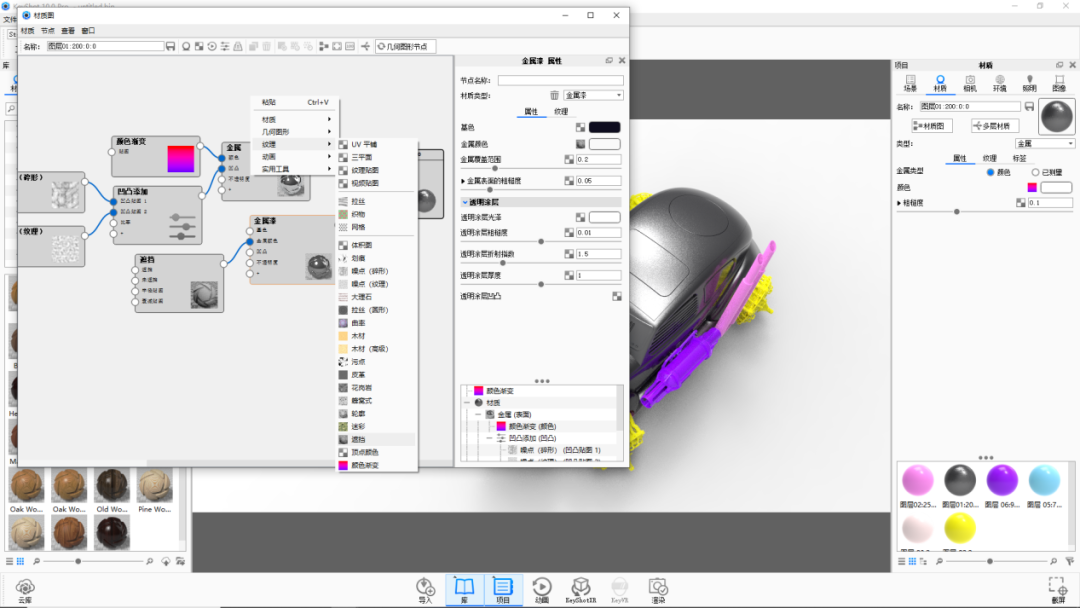Click the 材质图 button in the project panel
This screenshot has height=608, width=1080.
click(x=932, y=126)
